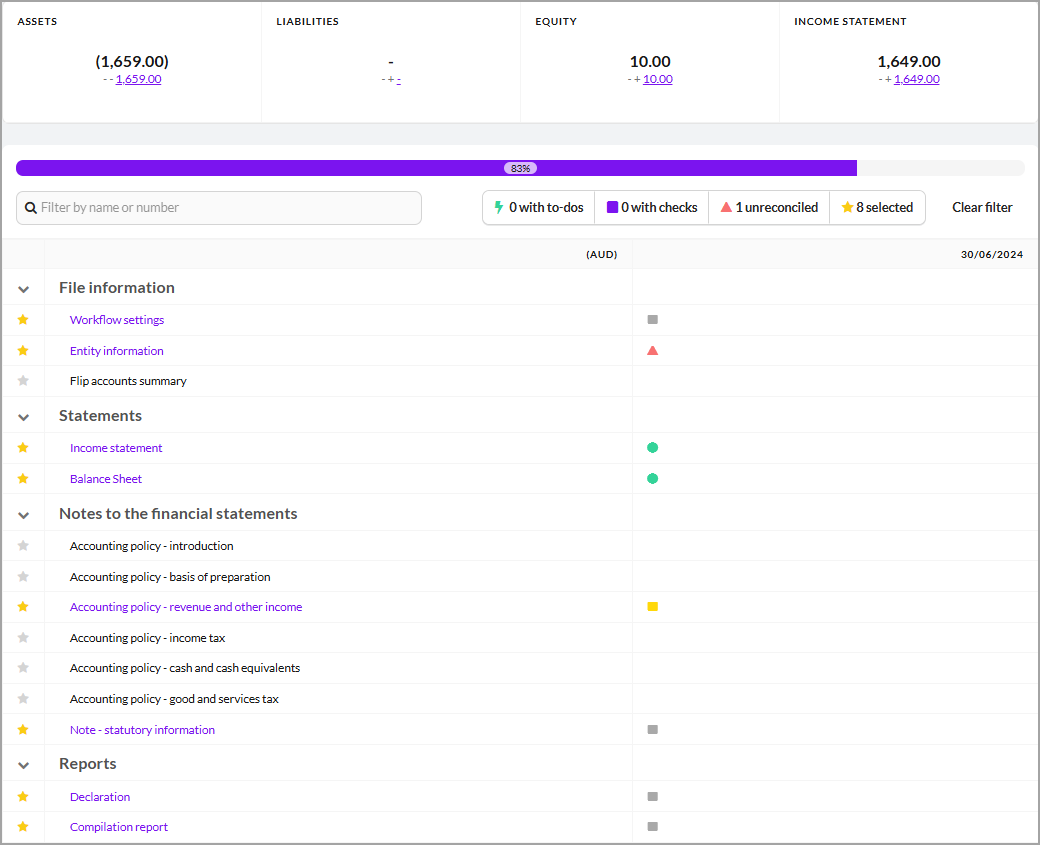This screenshot has height=845, width=1040.
Task: Star Accounting policy - income tax row
Action: coord(23,638)
